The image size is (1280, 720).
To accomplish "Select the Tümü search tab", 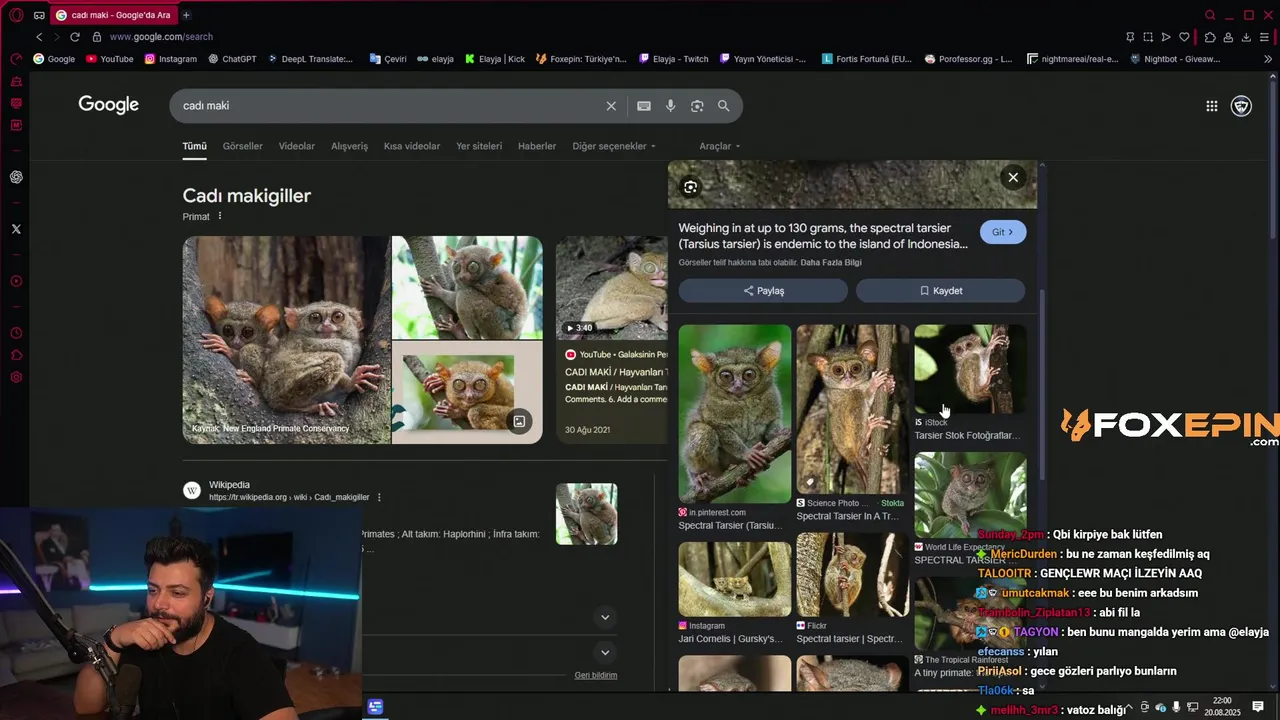I will click(194, 146).
